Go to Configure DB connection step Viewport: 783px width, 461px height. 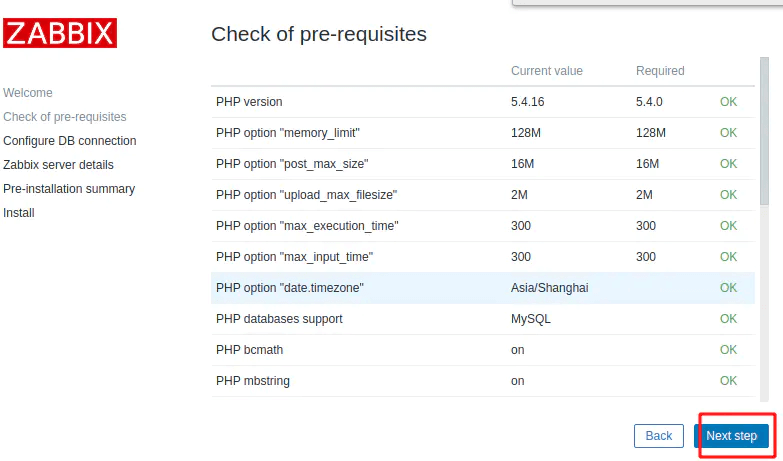tap(70, 141)
